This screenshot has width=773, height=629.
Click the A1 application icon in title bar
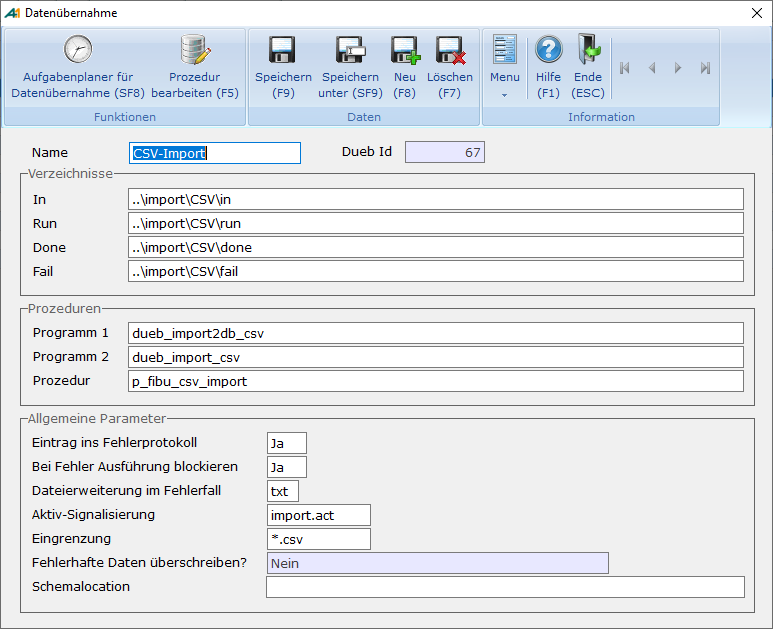[x=12, y=13]
